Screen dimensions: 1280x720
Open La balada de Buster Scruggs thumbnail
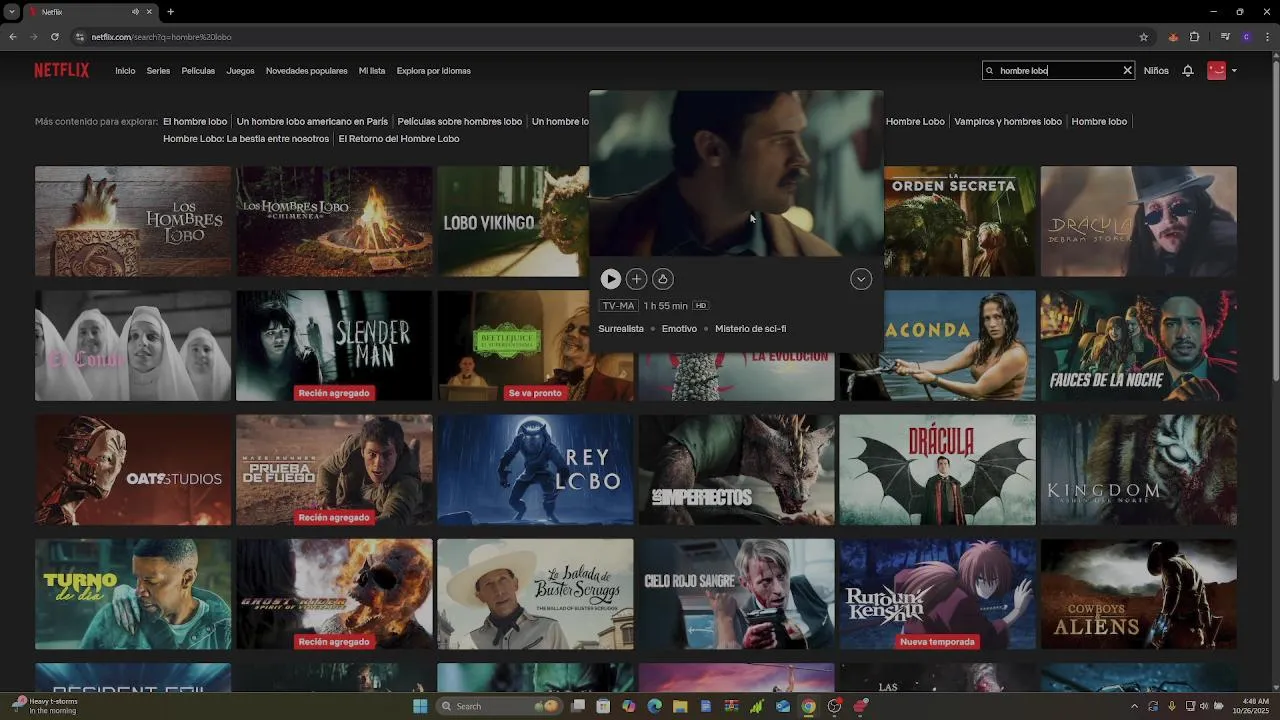point(535,594)
